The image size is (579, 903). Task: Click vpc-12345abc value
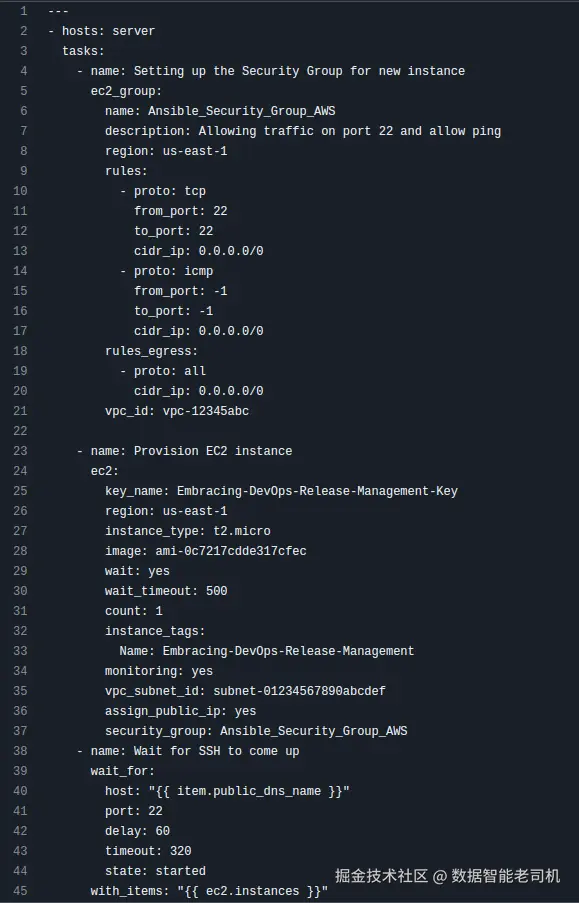coord(206,411)
